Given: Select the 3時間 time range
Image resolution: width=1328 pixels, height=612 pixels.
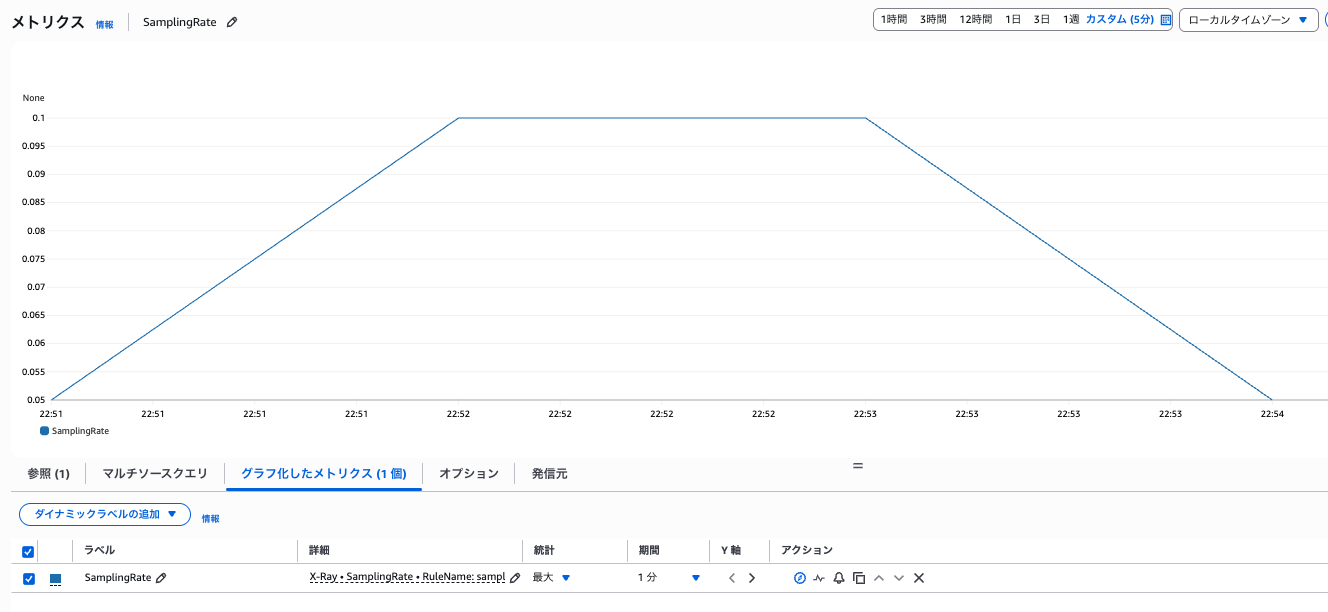Looking at the screenshot, I should tap(933, 20).
